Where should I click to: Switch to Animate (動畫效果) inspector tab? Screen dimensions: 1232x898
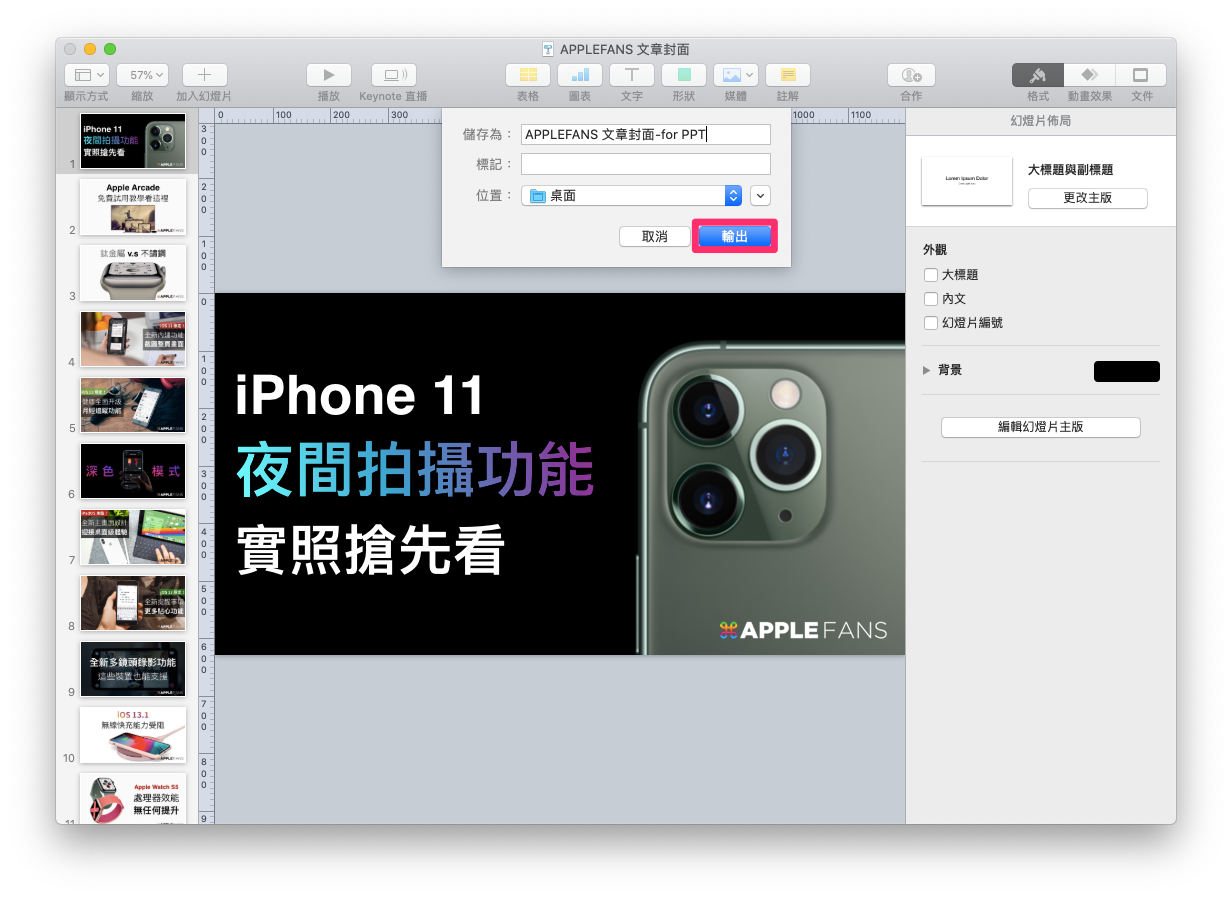pos(1089,75)
